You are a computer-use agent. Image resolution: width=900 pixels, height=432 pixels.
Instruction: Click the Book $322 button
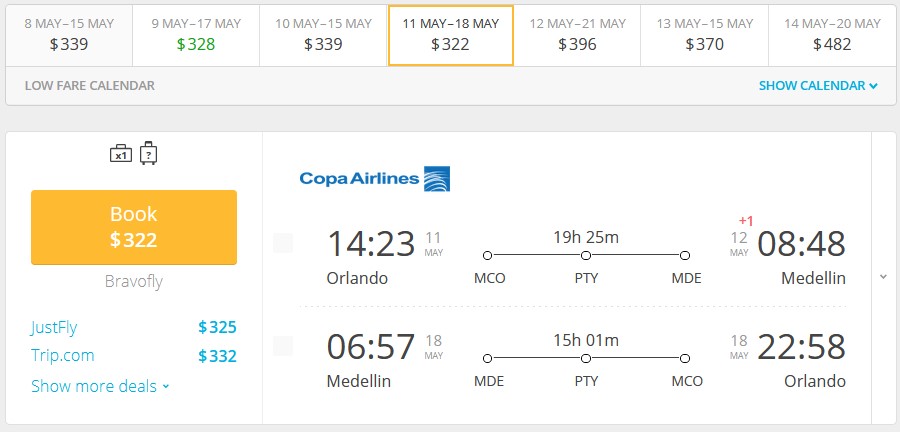(x=134, y=227)
